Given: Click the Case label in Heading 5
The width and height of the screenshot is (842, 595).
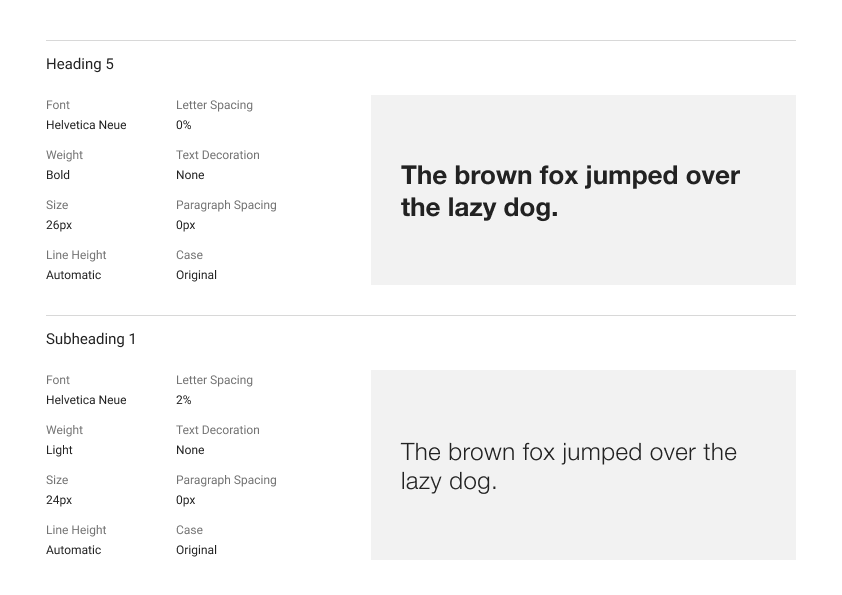Looking at the screenshot, I should tap(189, 255).
